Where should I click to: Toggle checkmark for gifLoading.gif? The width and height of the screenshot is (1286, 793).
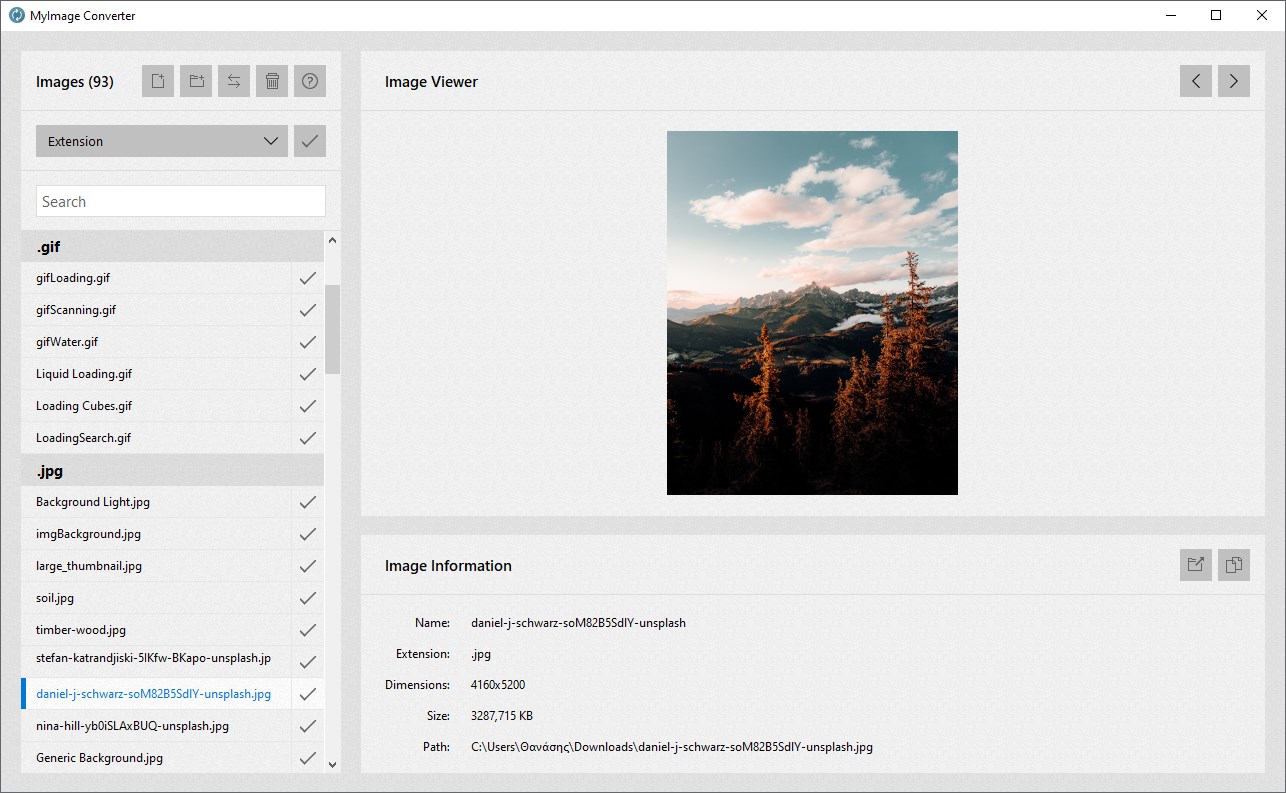pos(308,278)
